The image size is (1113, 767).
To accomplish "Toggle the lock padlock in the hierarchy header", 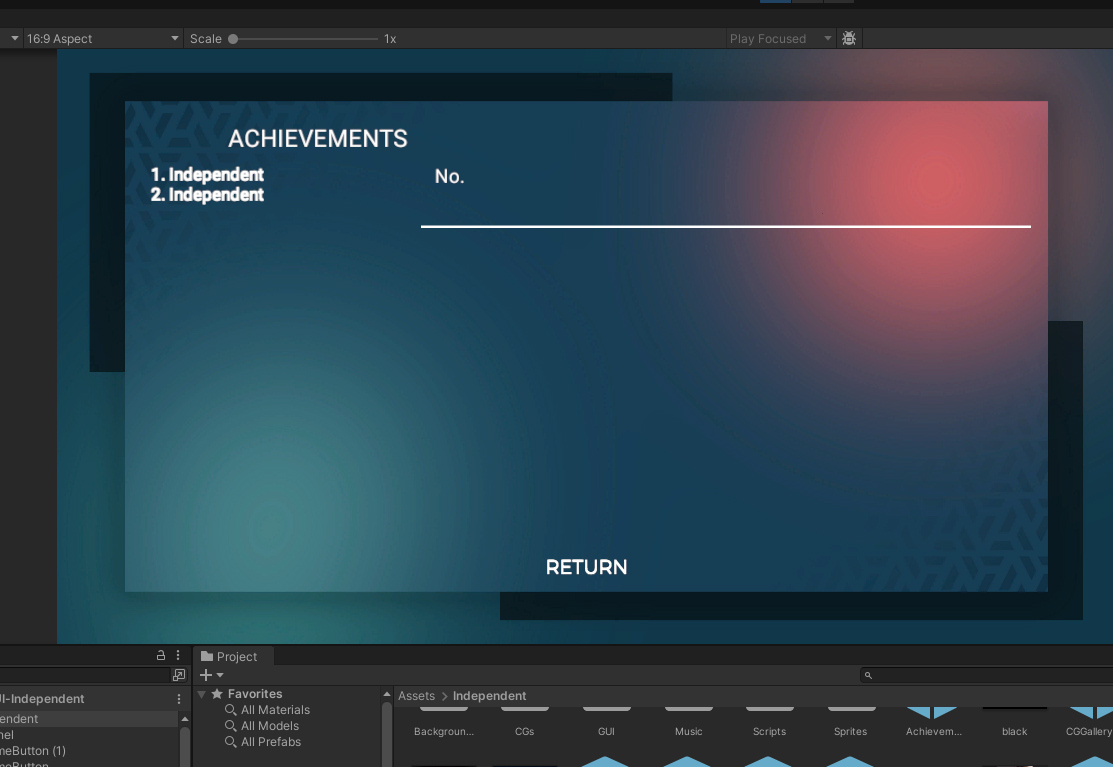I will tap(160, 655).
